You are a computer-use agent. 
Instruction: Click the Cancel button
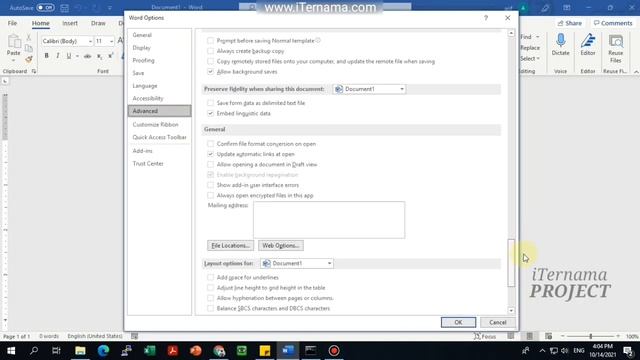(498, 322)
